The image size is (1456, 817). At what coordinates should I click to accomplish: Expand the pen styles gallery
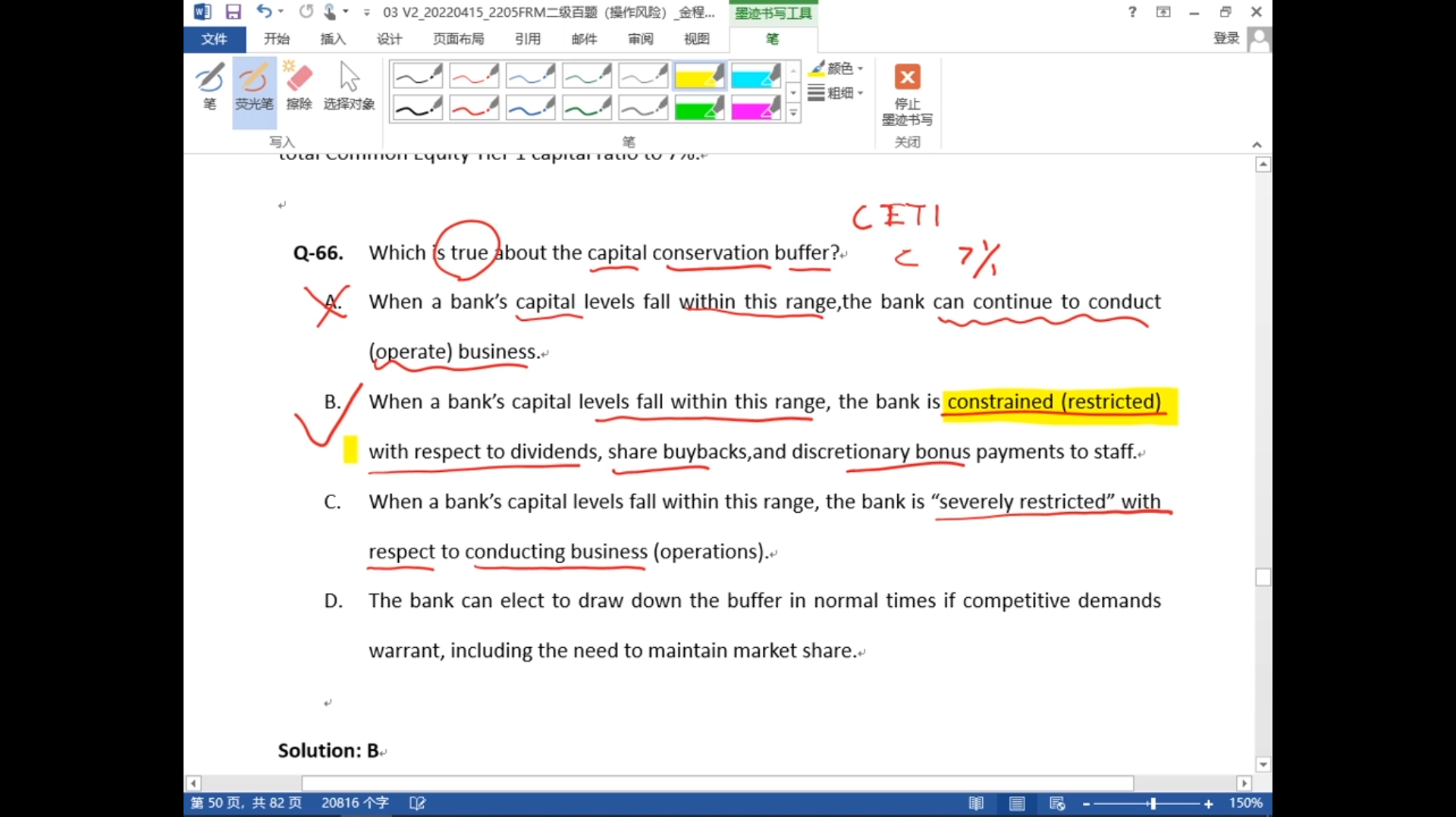pos(793,114)
